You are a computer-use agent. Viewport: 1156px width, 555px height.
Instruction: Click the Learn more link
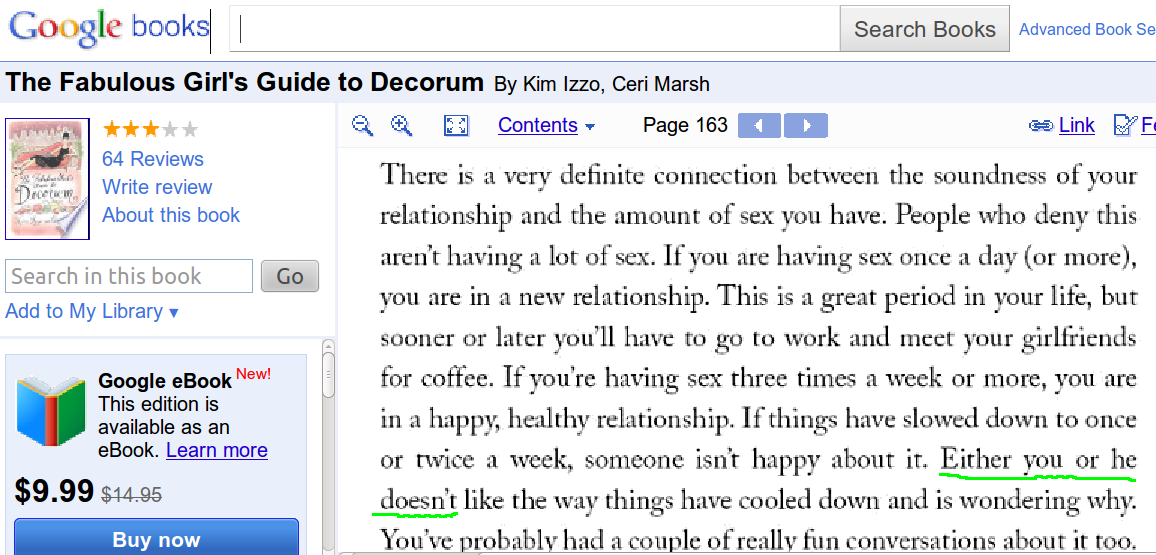pyautogui.click(x=217, y=450)
